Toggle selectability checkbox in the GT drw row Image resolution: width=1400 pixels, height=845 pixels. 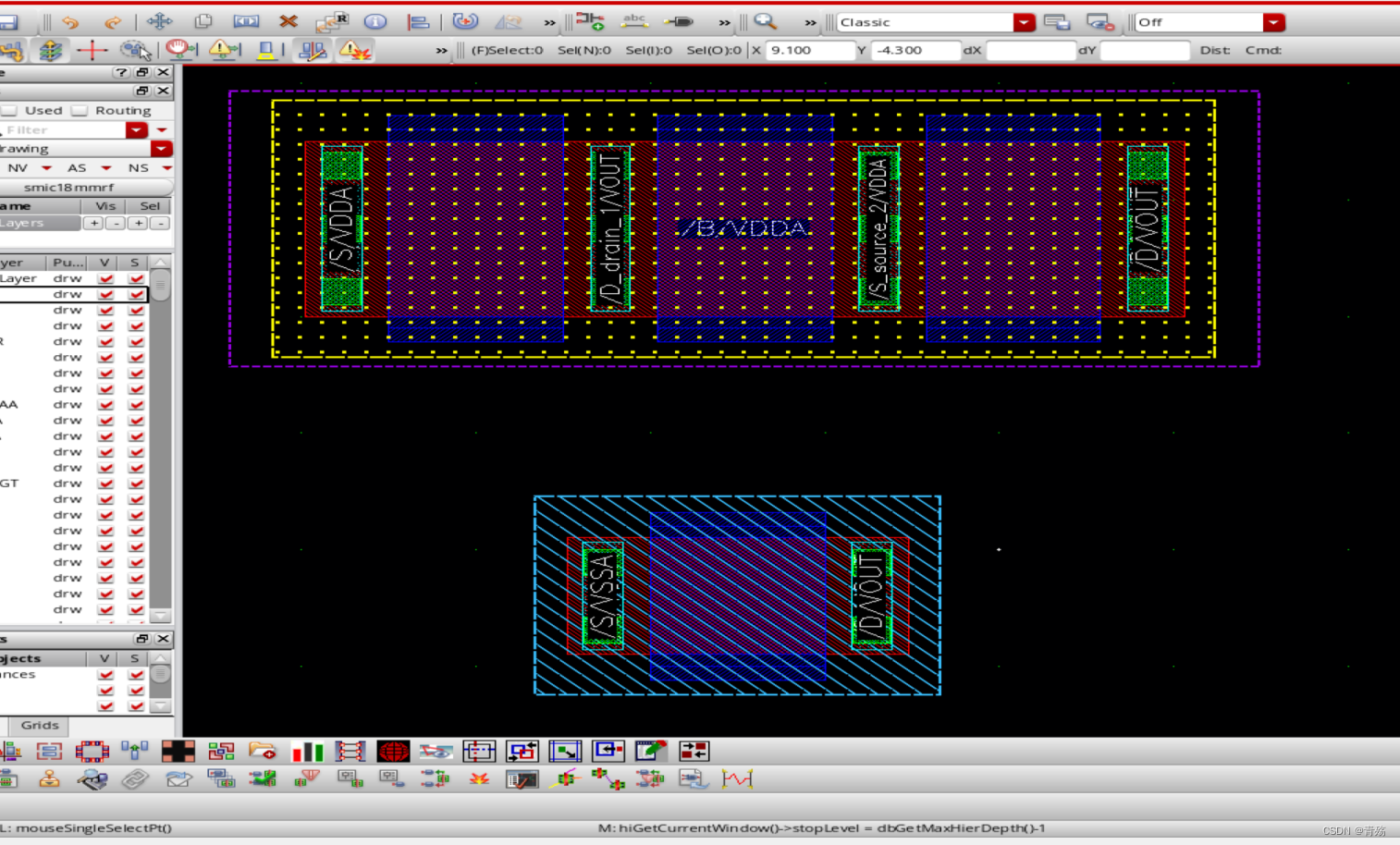[137, 483]
